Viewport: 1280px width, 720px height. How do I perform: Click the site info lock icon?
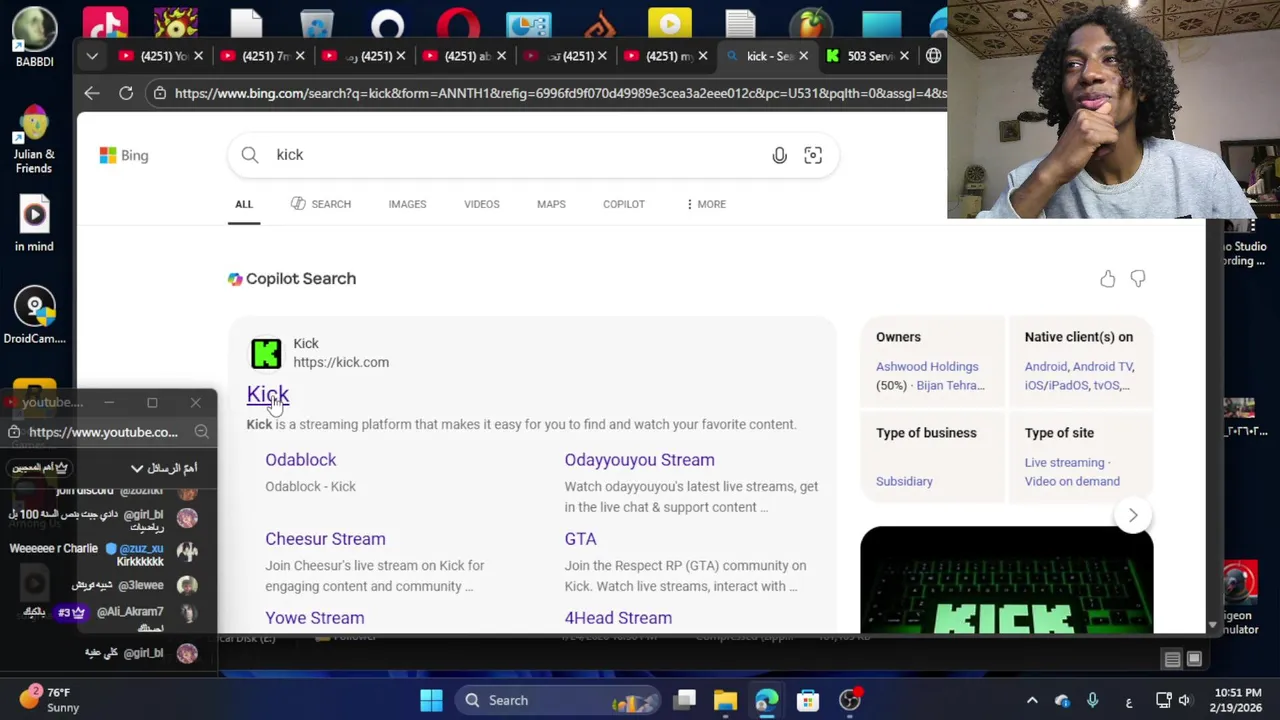[x=159, y=93]
